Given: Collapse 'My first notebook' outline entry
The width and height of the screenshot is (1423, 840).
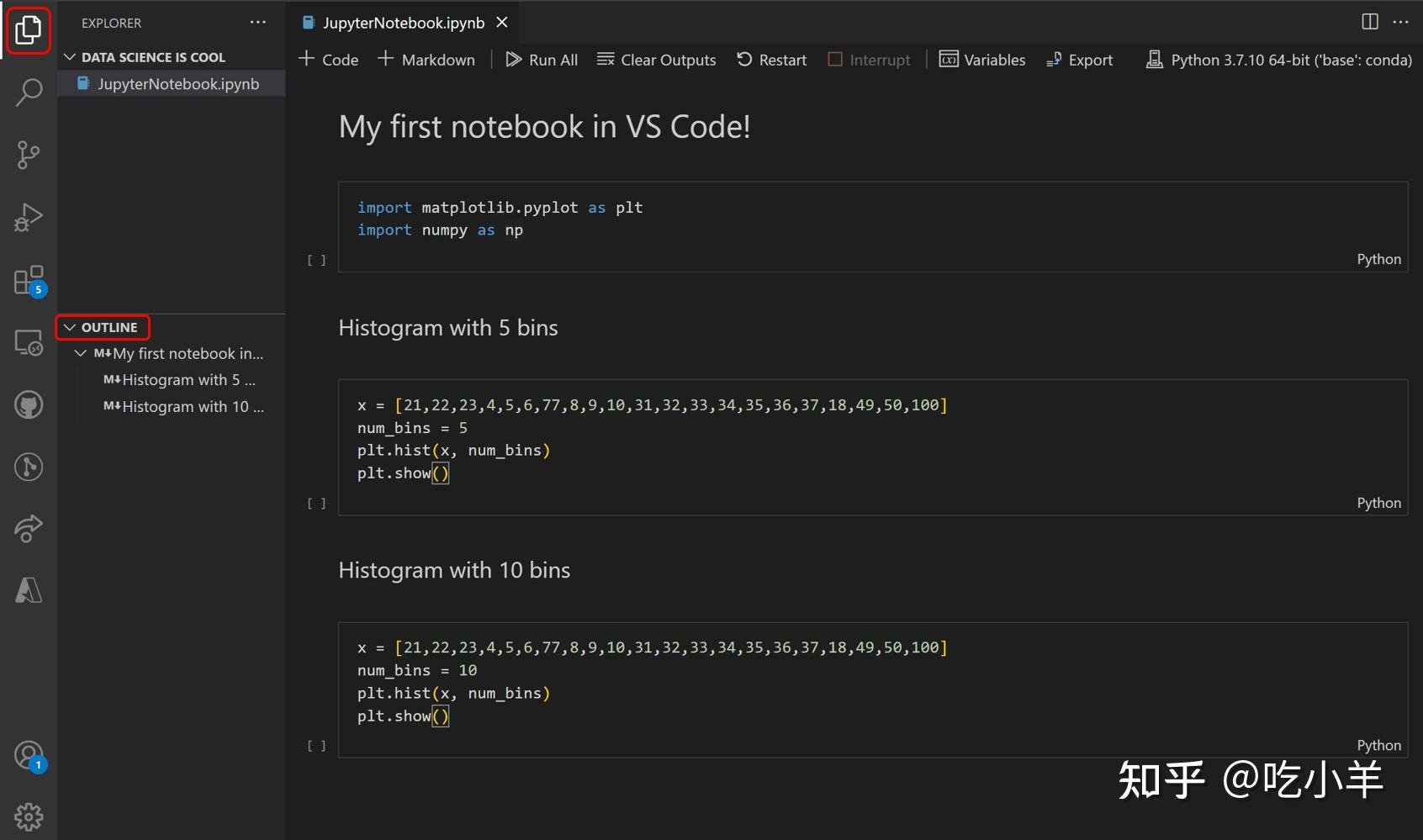Looking at the screenshot, I should pos(81,353).
